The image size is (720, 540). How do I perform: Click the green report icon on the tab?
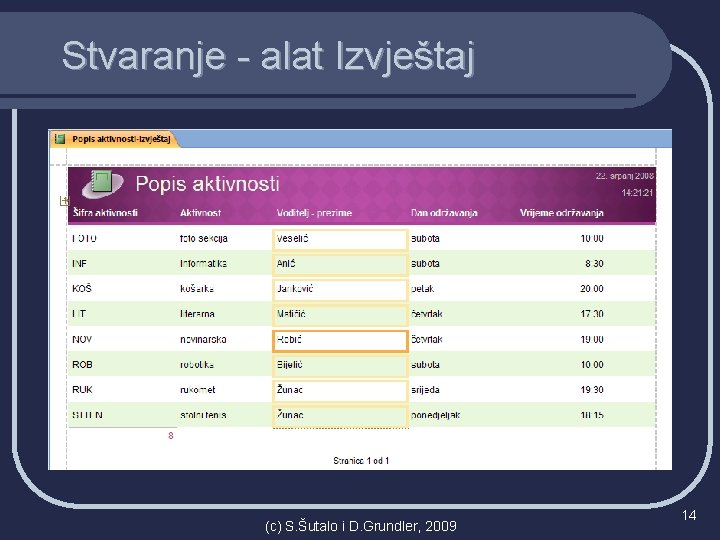click(x=60, y=139)
